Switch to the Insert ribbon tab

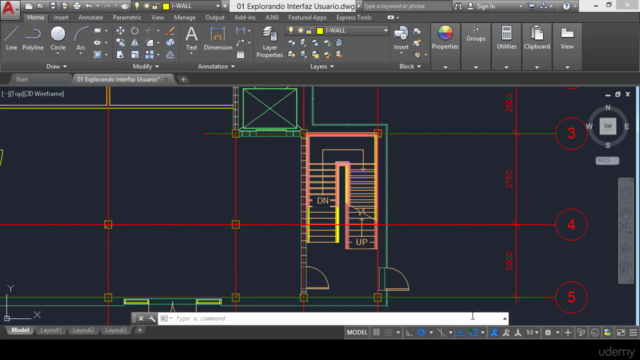coord(61,18)
